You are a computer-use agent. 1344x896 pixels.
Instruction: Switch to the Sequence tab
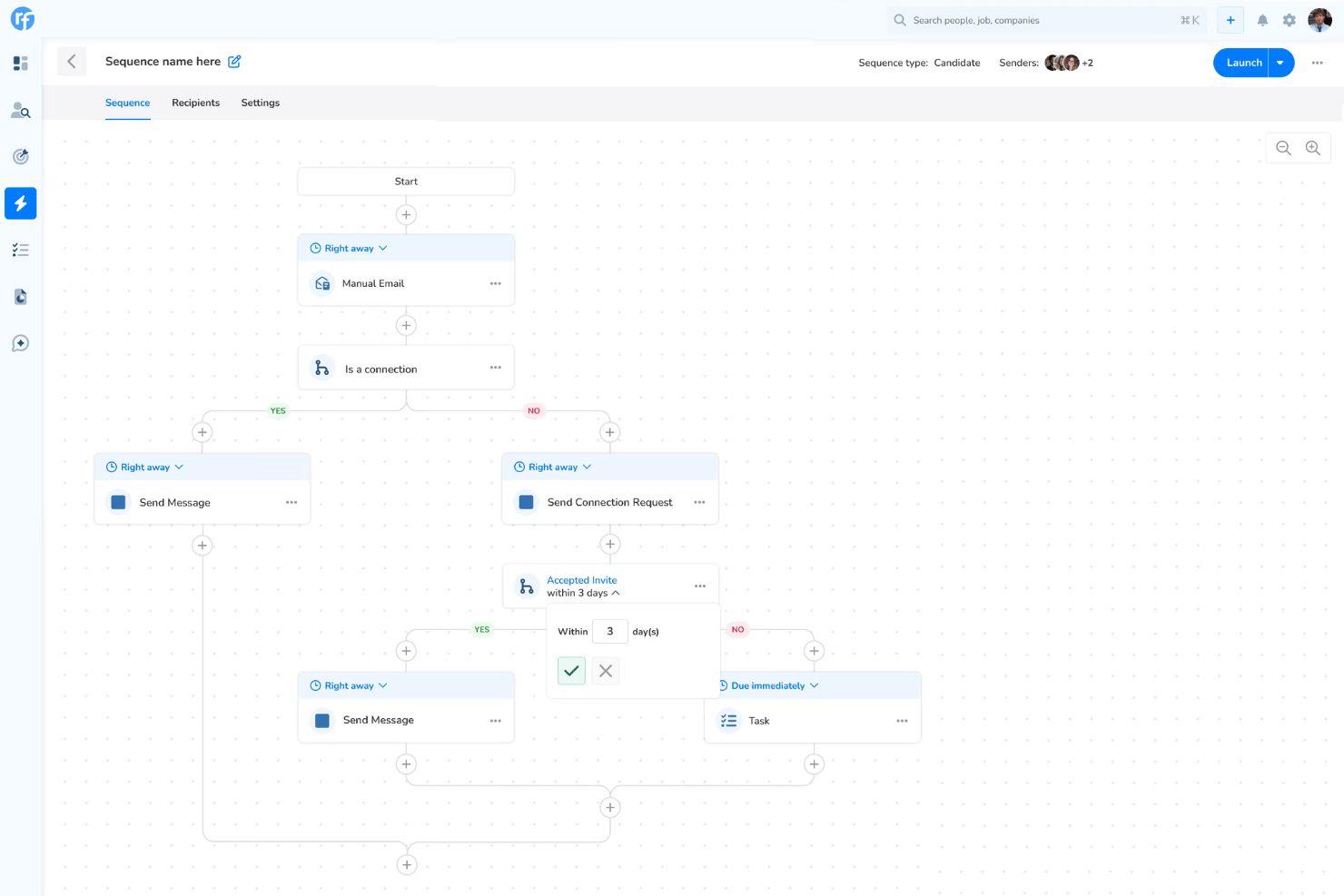tap(128, 103)
